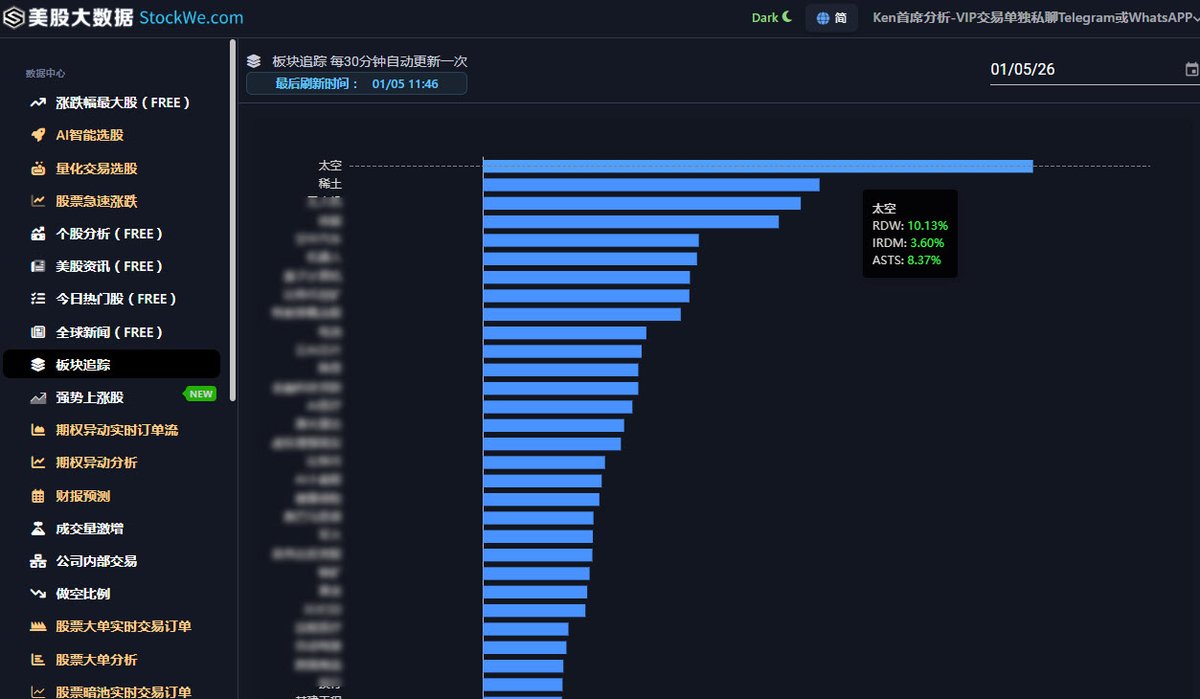Open the Ken首席分析 VIP contact link
1200x699 pixels.
click(1035, 18)
